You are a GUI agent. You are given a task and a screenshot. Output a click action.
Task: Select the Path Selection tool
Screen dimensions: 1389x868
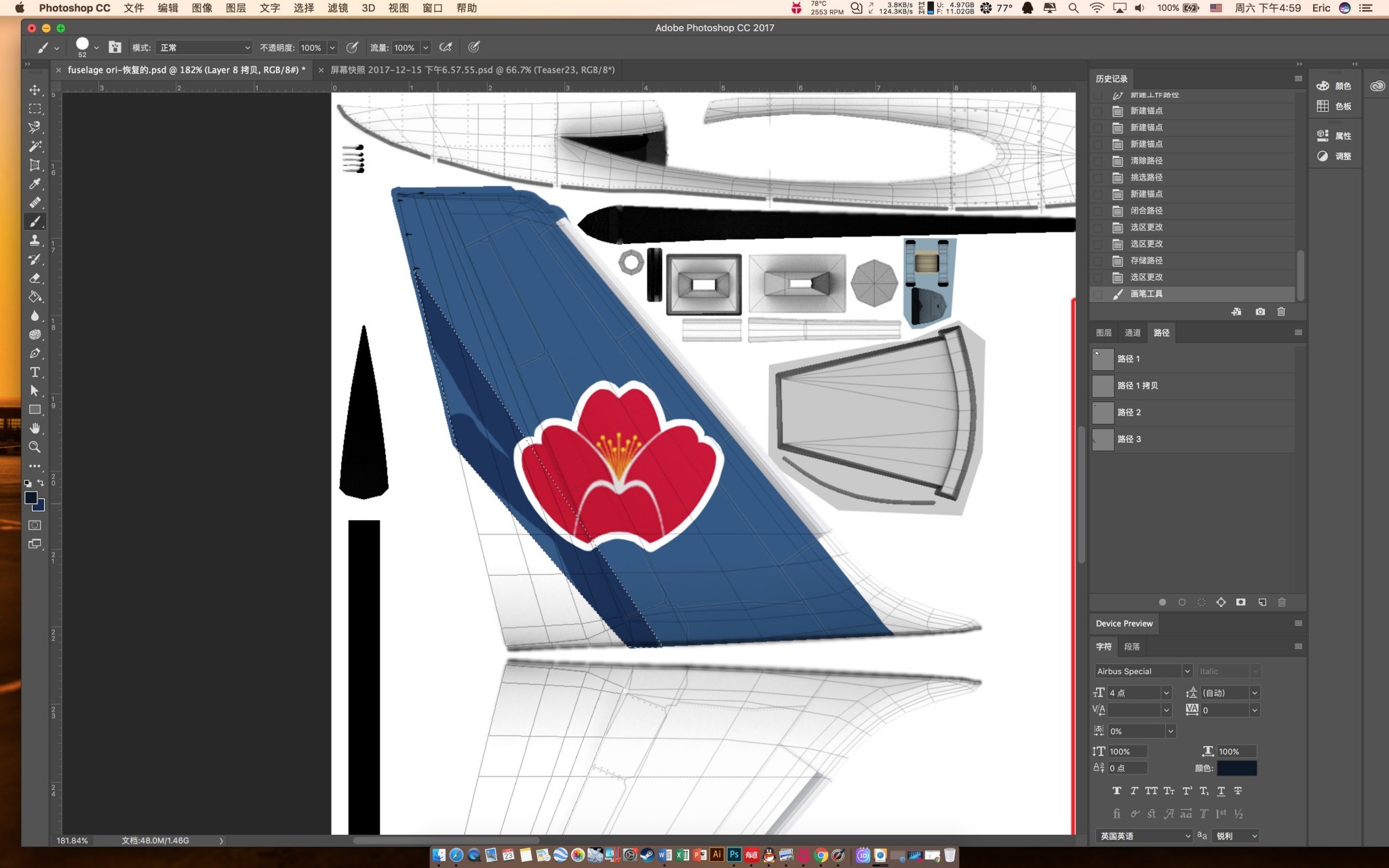click(35, 391)
